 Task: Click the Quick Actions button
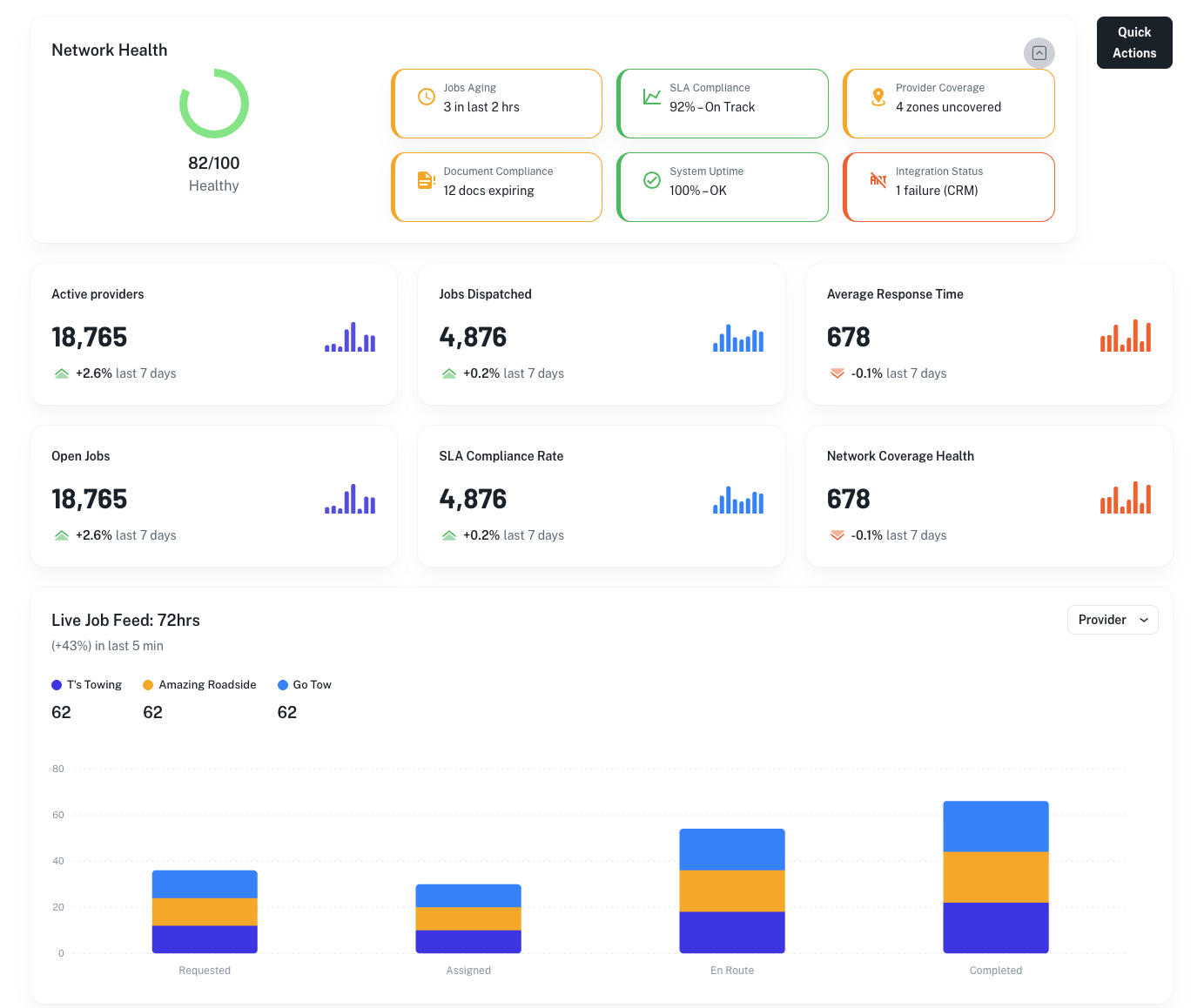pyautogui.click(x=1134, y=42)
